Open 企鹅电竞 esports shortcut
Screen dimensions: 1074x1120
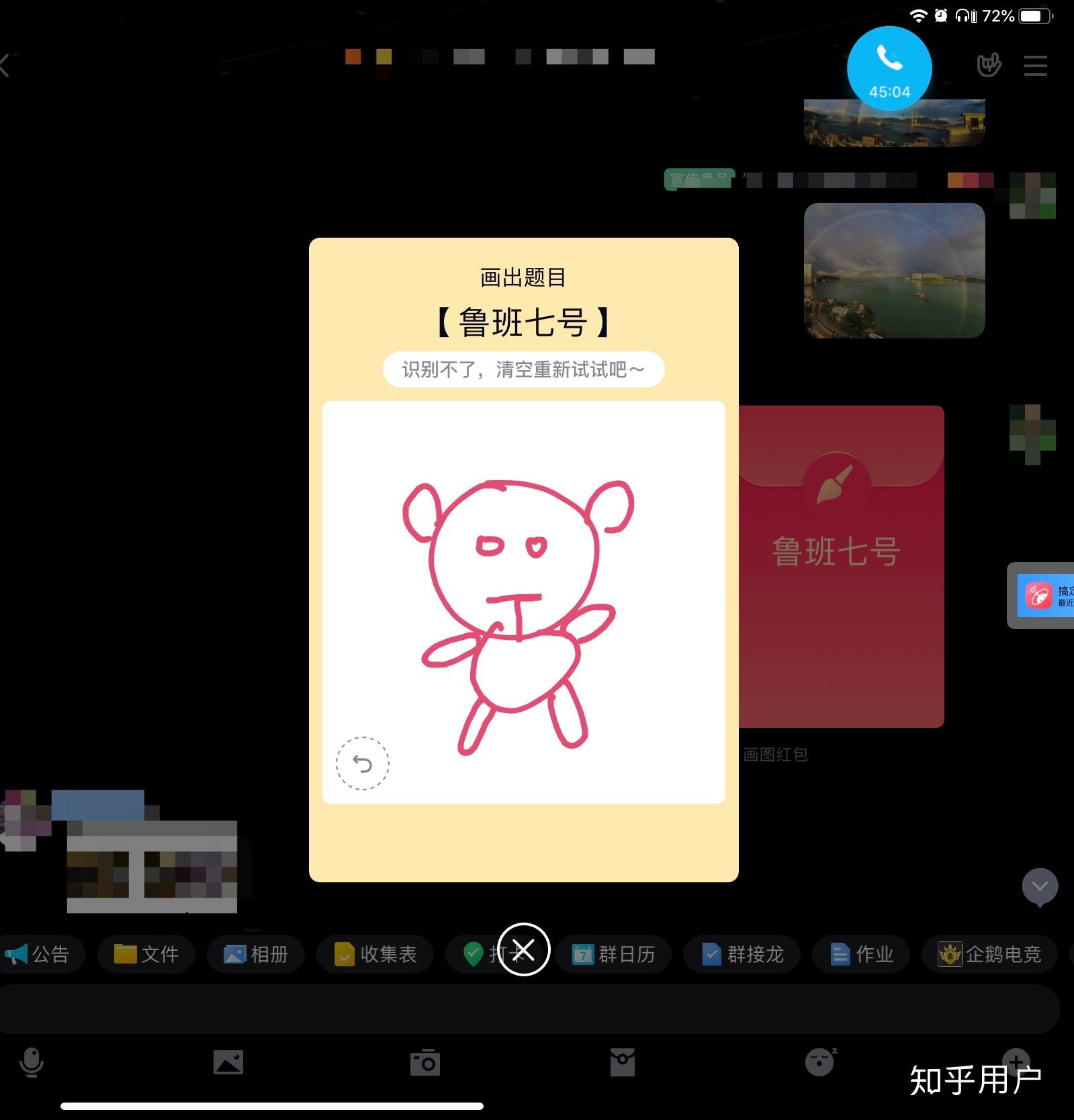(990, 954)
